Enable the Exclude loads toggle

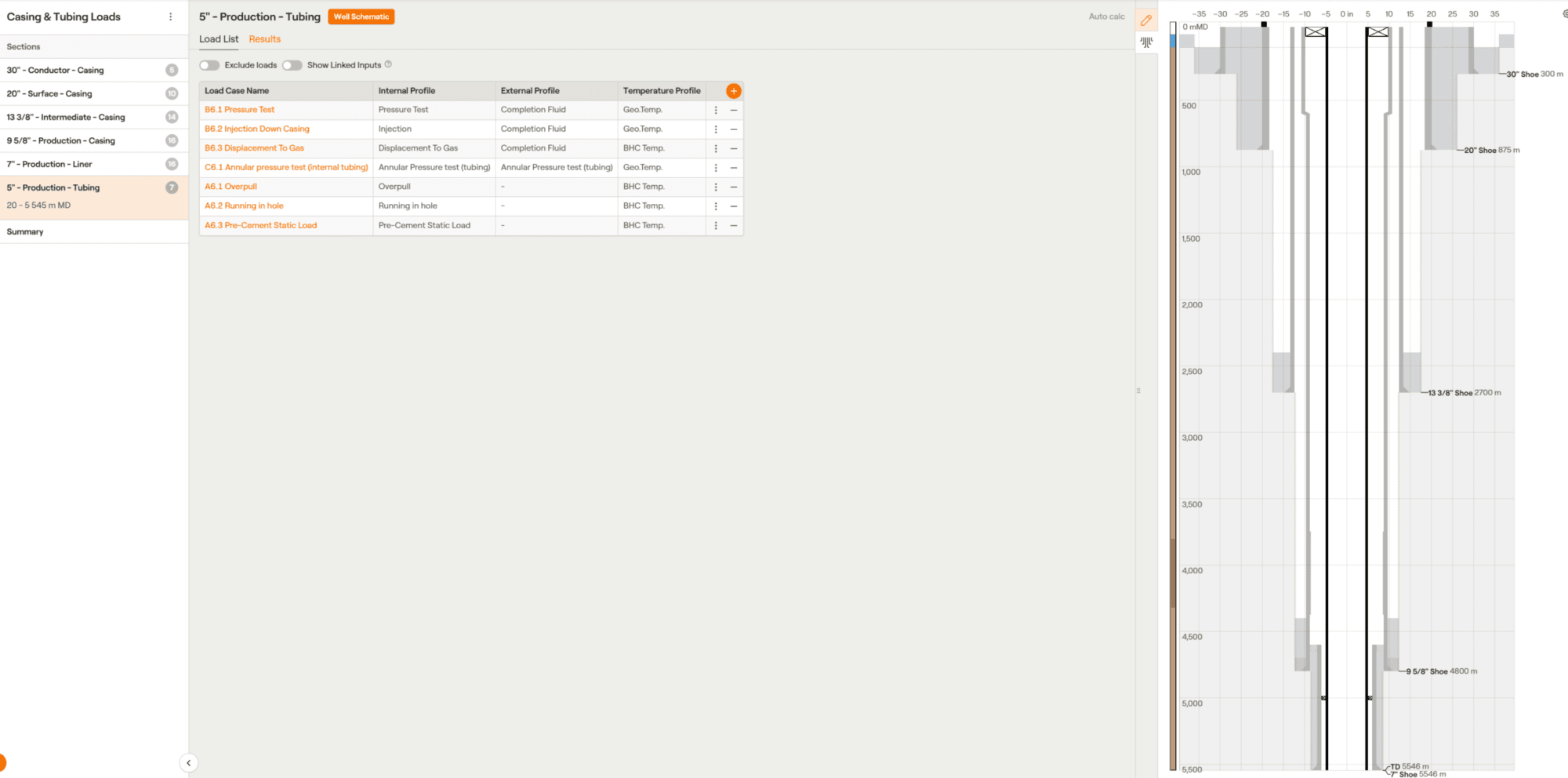coord(209,65)
